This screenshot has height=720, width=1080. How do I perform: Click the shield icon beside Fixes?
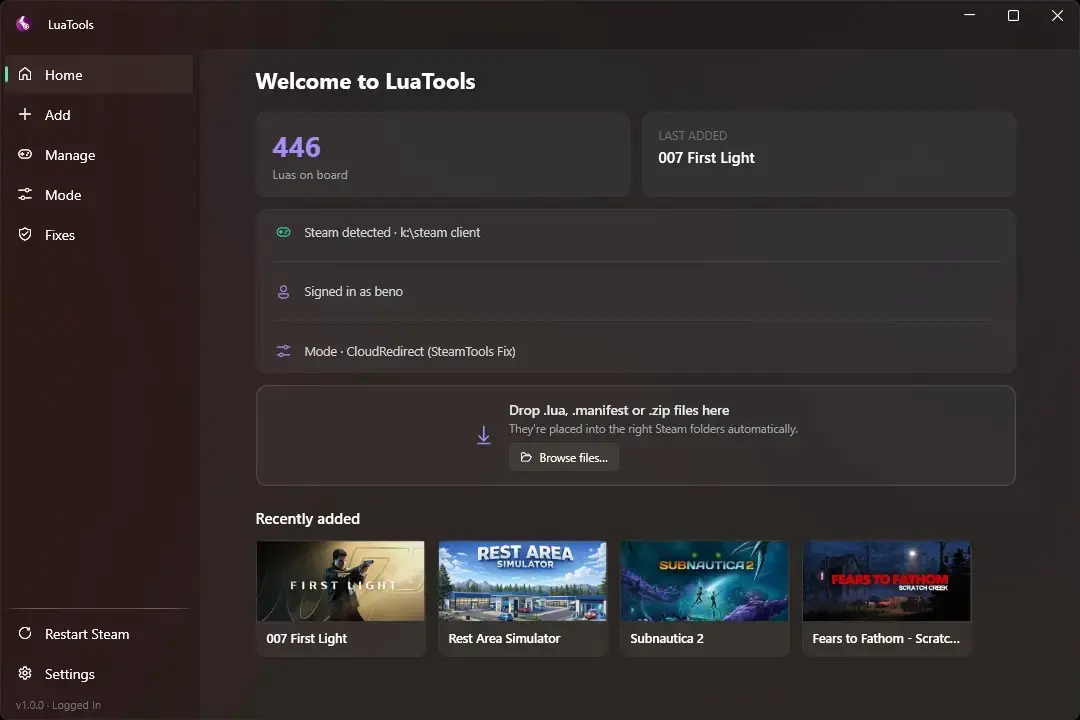coord(25,234)
